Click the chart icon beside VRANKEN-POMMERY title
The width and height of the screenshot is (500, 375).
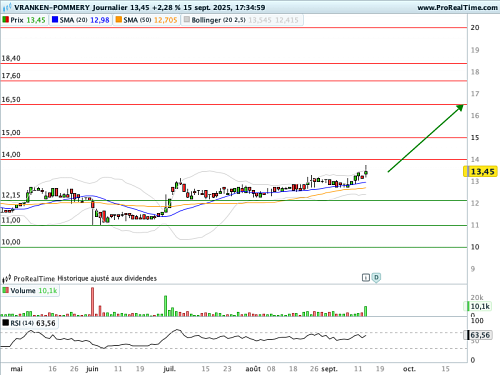(x=7, y=7)
